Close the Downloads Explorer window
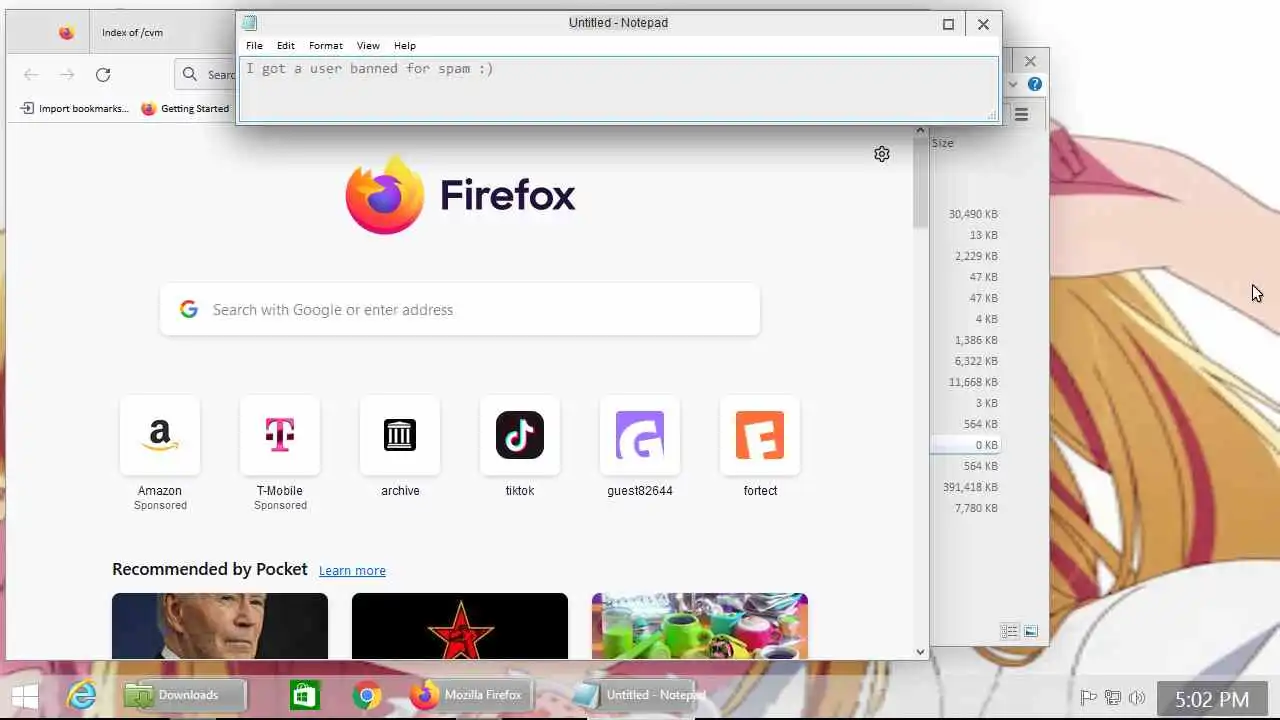 [1030, 61]
